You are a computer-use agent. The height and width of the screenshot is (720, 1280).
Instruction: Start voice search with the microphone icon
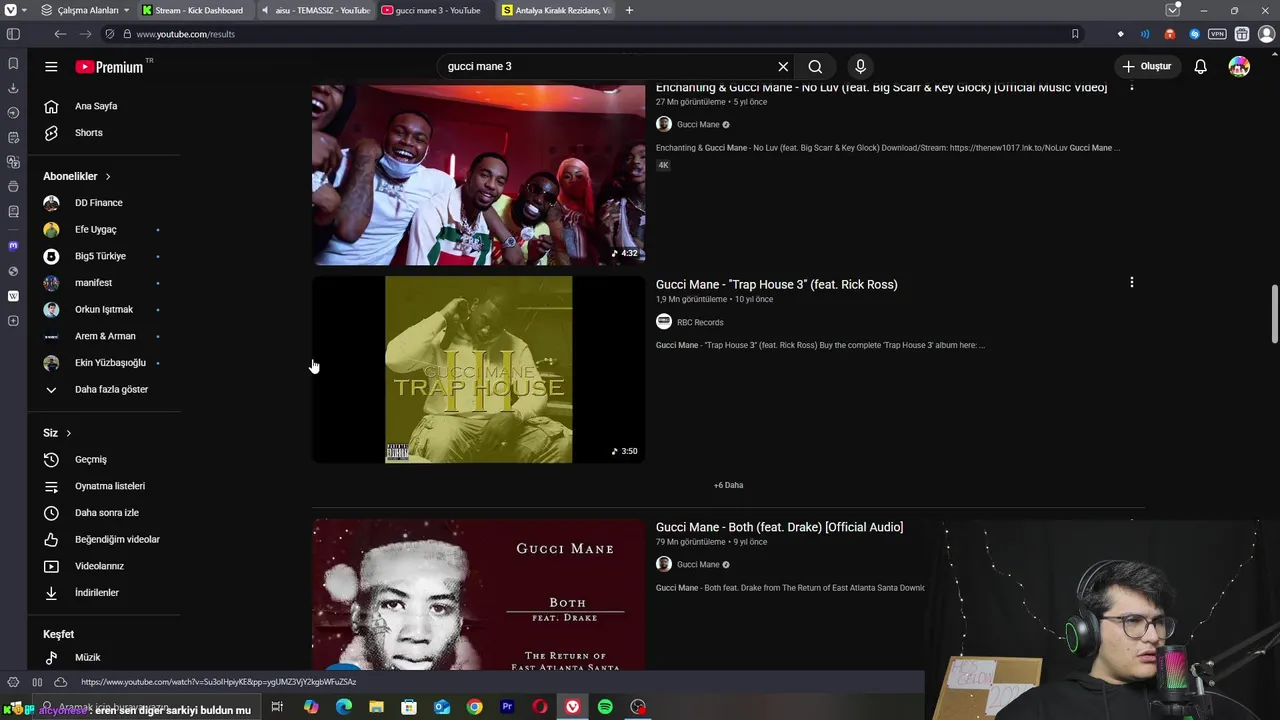tap(860, 67)
